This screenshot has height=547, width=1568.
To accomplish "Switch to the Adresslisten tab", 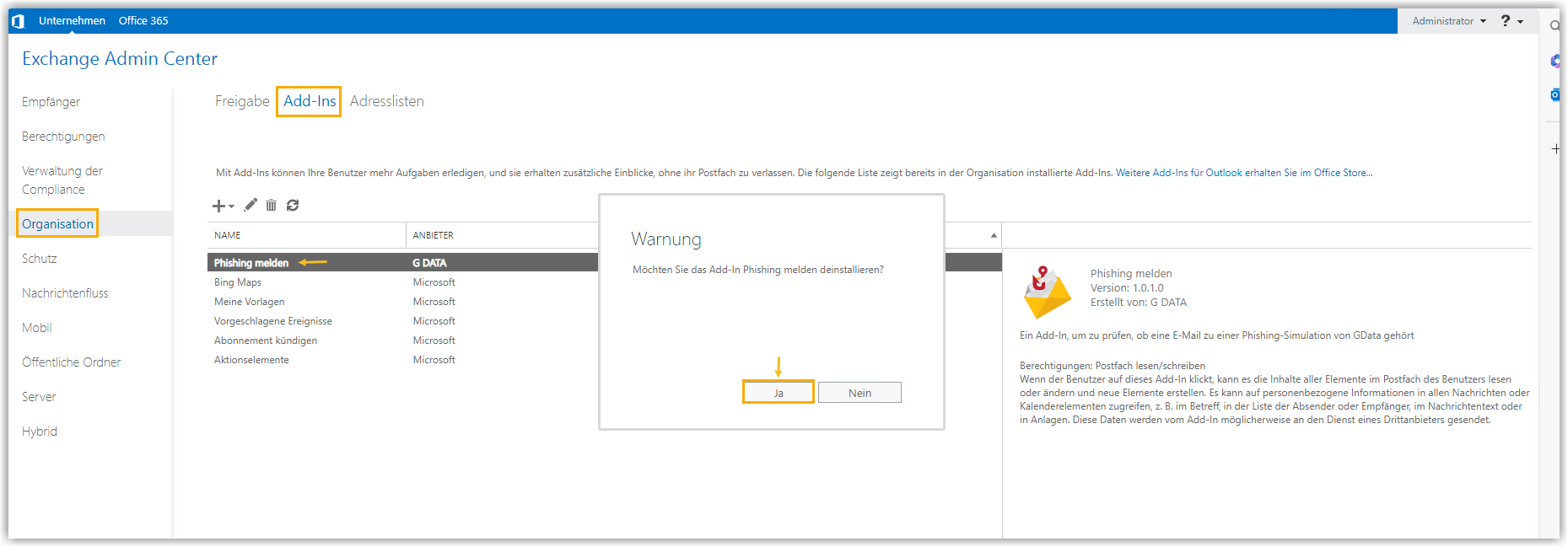I will [387, 101].
